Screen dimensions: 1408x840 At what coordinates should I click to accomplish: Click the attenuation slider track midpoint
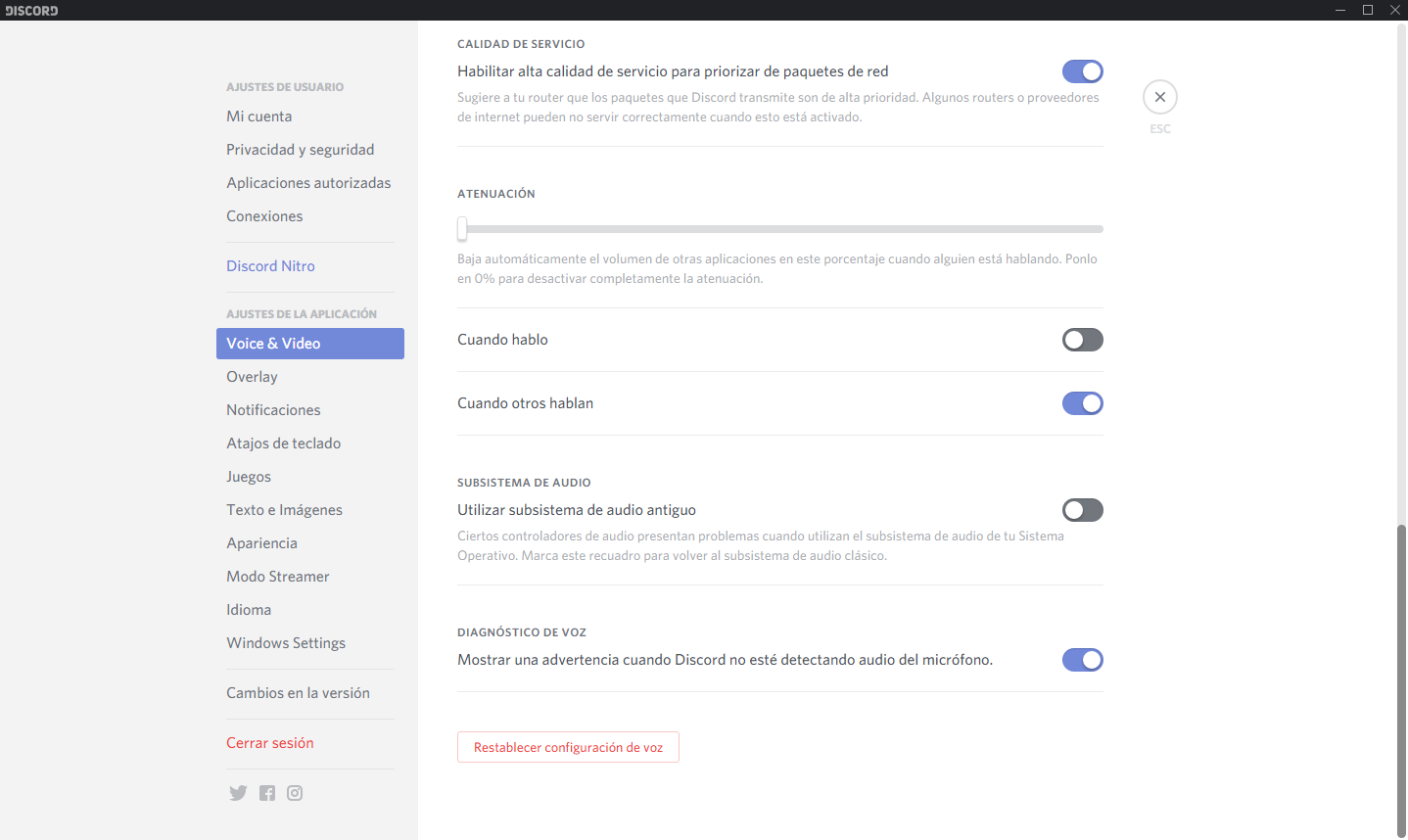pos(780,229)
